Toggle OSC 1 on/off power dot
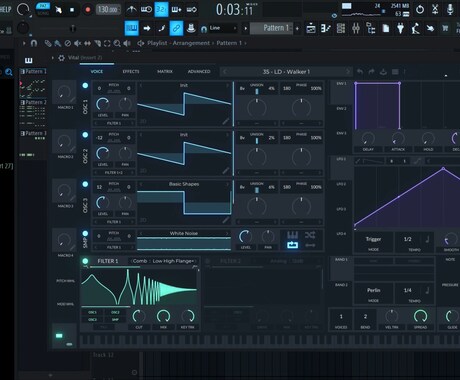The image size is (460, 380). 85,85
